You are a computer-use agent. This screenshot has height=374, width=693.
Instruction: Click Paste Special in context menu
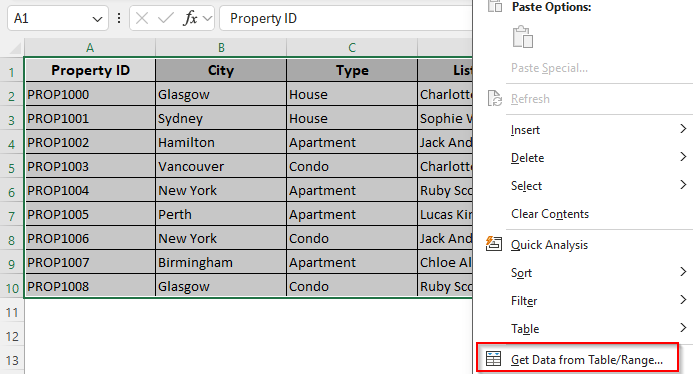point(549,68)
